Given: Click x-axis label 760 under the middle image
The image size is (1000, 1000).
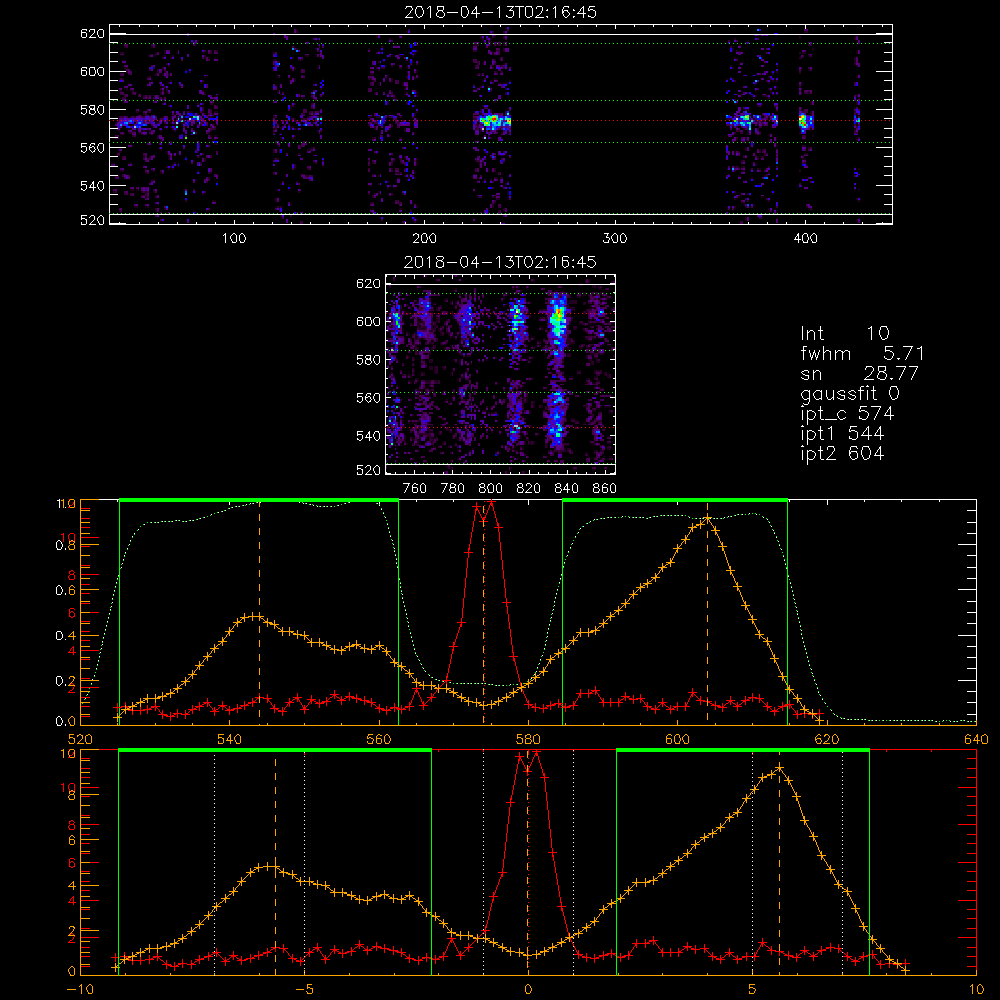Looking at the screenshot, I should tap(415, 489).
